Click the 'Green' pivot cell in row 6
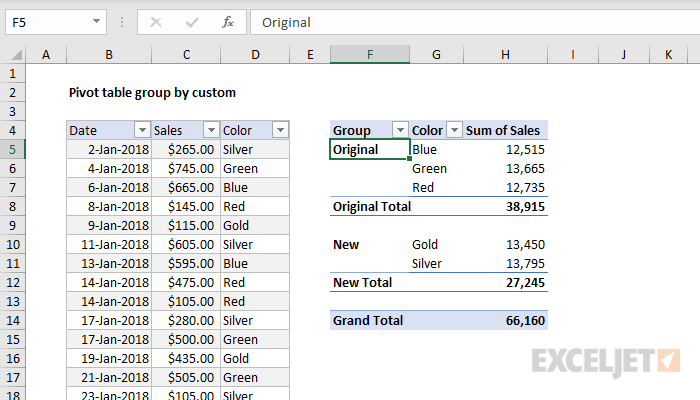 (436, 168)
